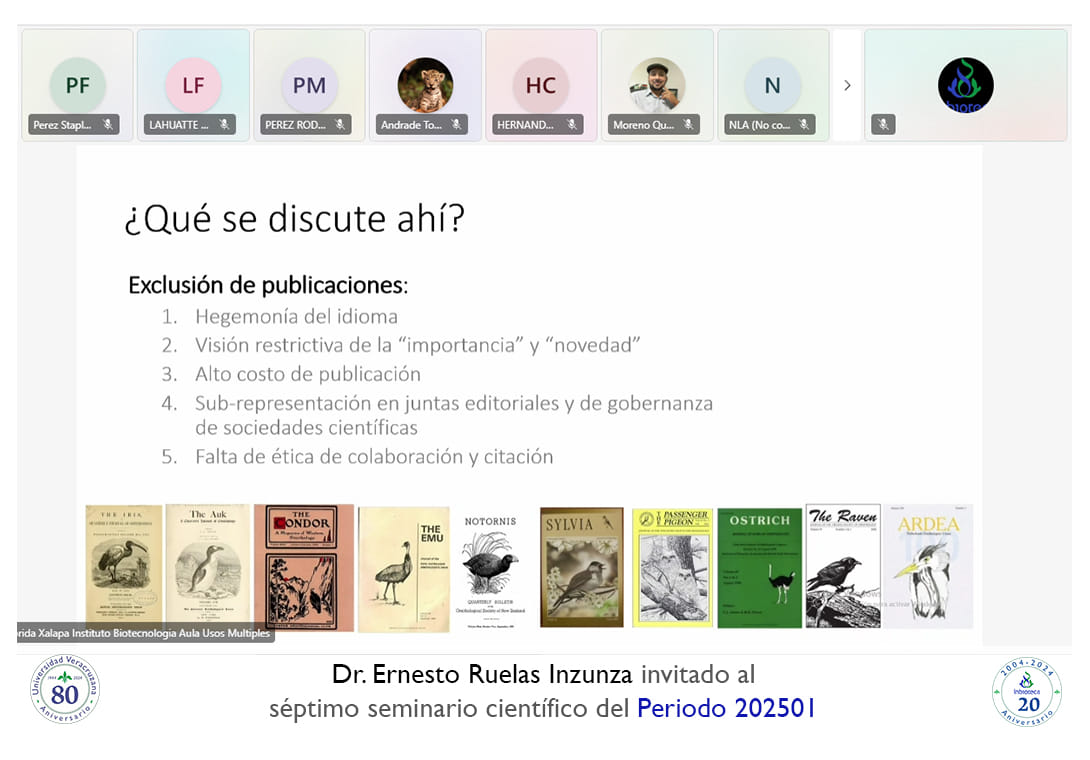Toggle muted mic on Perez Staples tile
1090x760 pixels.
[x=108, y=125]
